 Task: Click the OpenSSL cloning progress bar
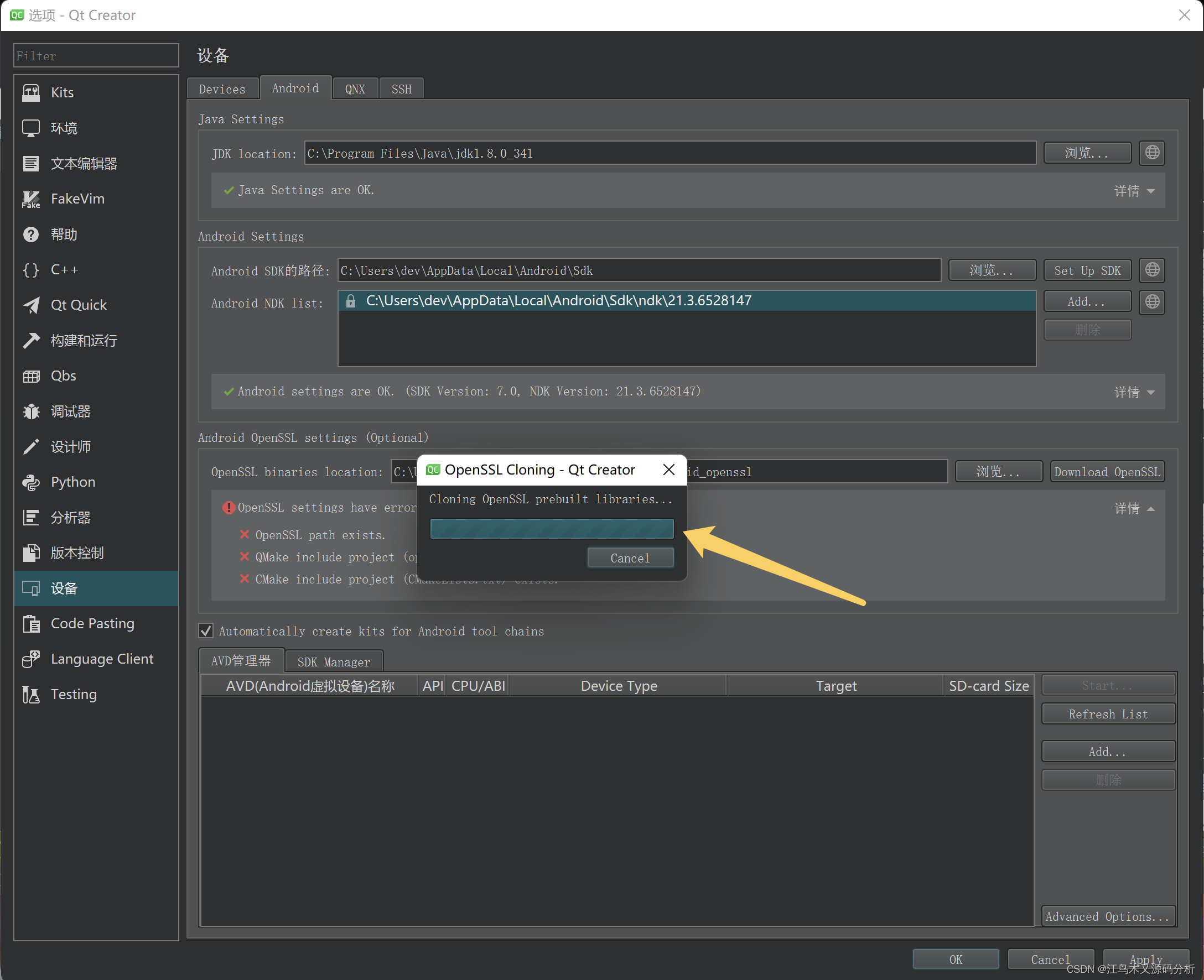(551, 528)
